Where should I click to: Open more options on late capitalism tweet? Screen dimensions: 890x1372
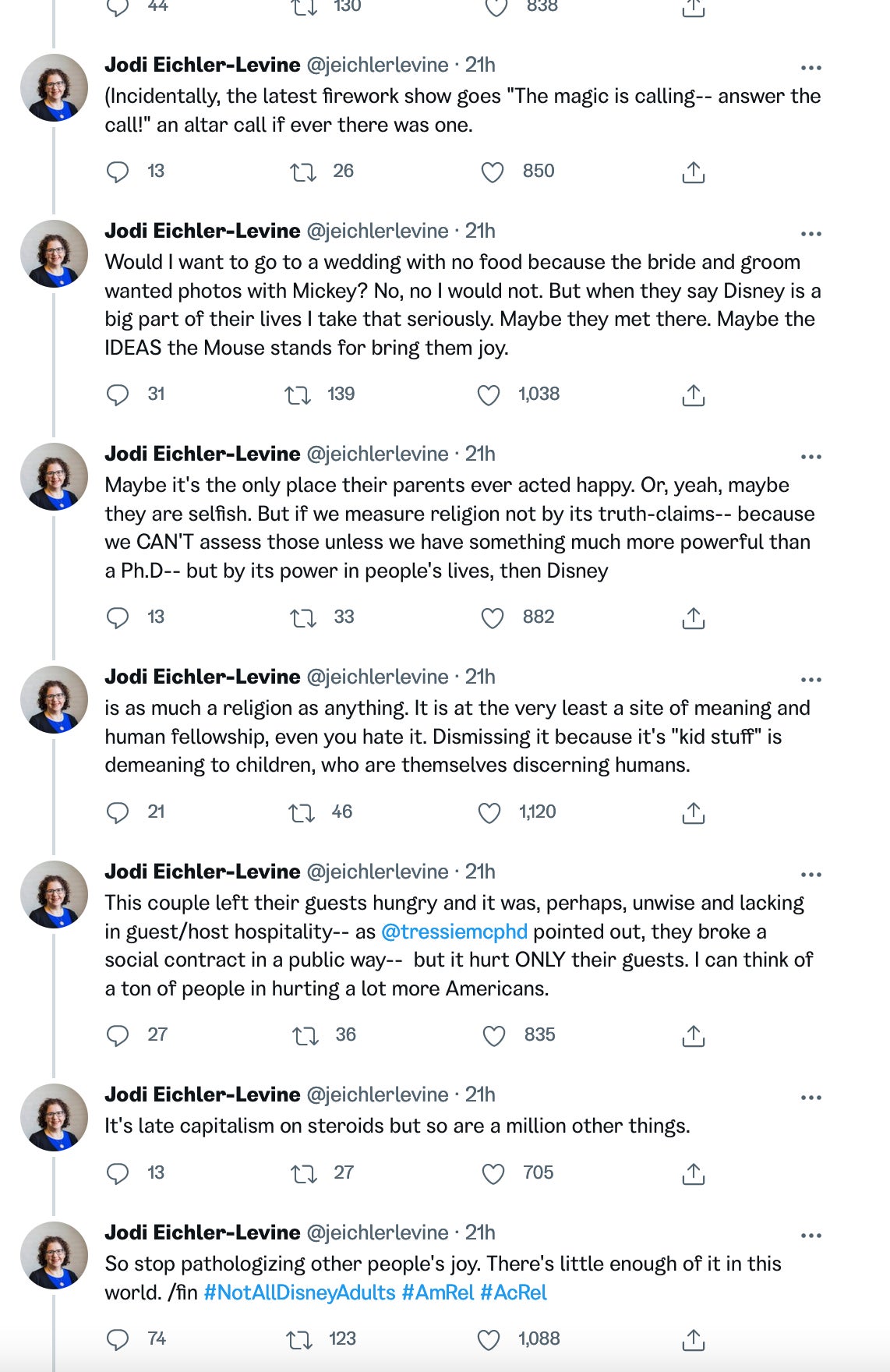811,1098
